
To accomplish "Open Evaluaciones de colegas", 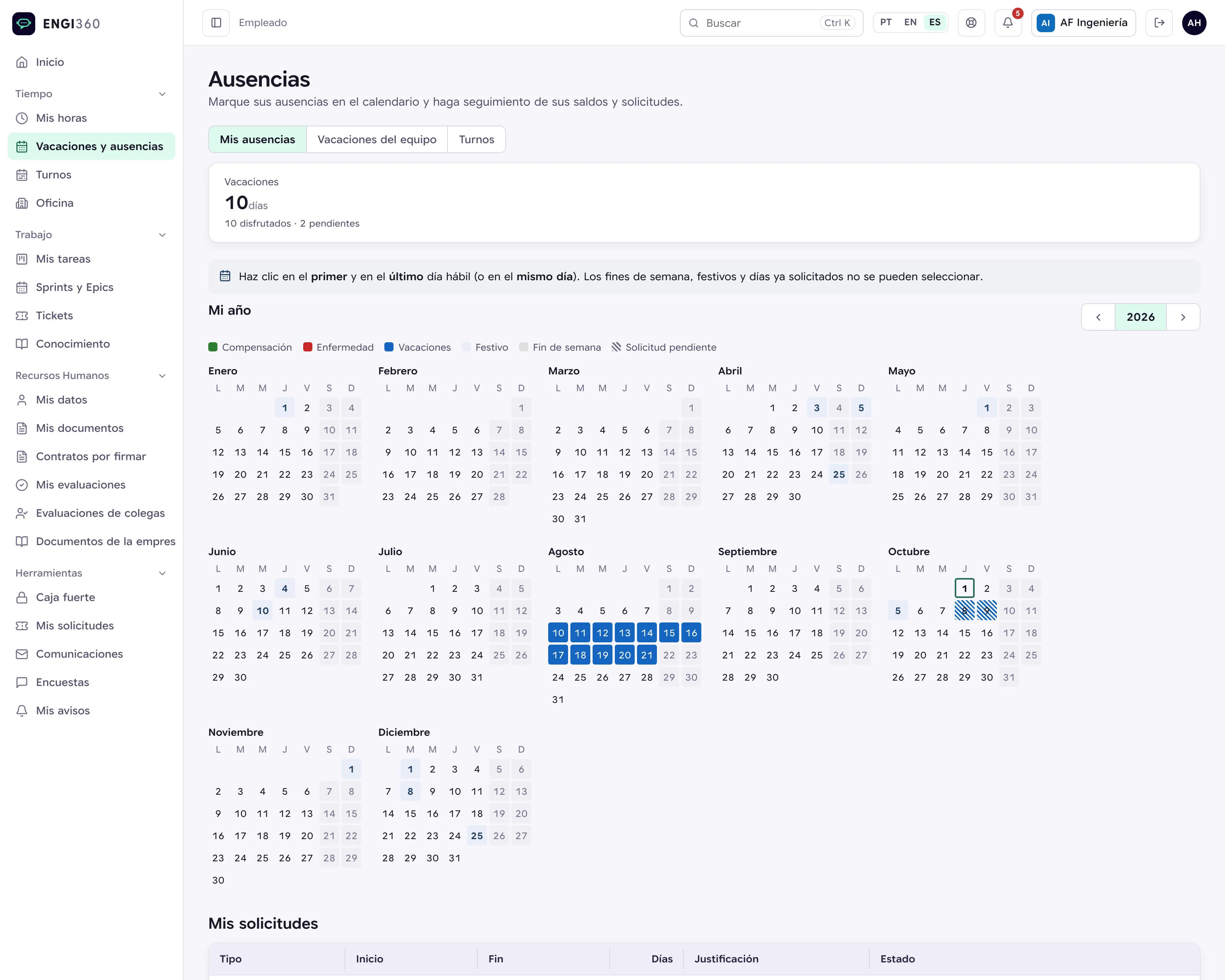I will pyautogui.click(x=91, y=513).
